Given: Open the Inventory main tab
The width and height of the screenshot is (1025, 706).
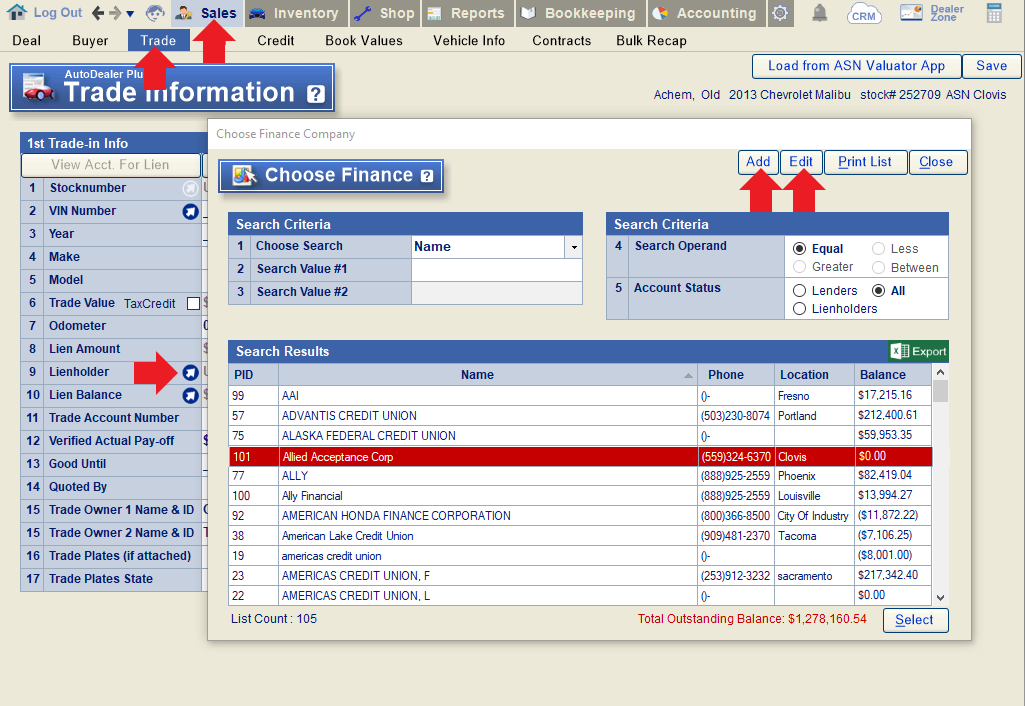Looking at the screenshot, I should [x=295, y=13].
